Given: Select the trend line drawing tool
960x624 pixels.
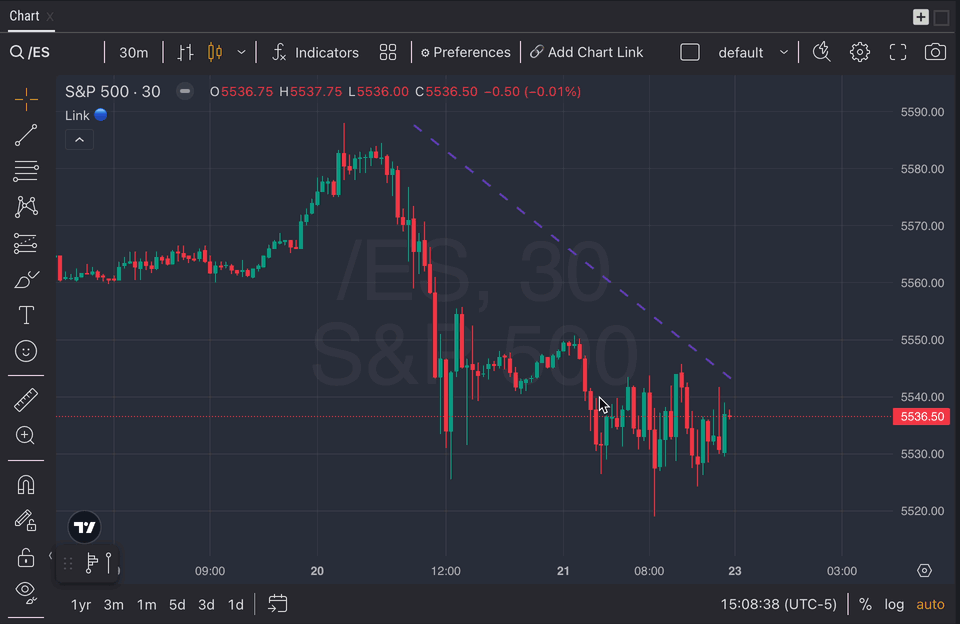Looking at the screenshot, I should click(x=26, y=135).
